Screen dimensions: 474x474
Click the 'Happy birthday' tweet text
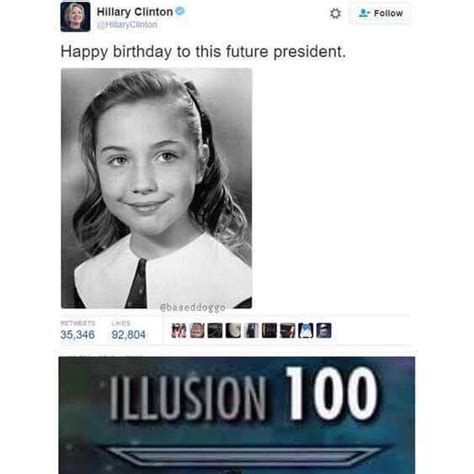[x=203, y=52]
